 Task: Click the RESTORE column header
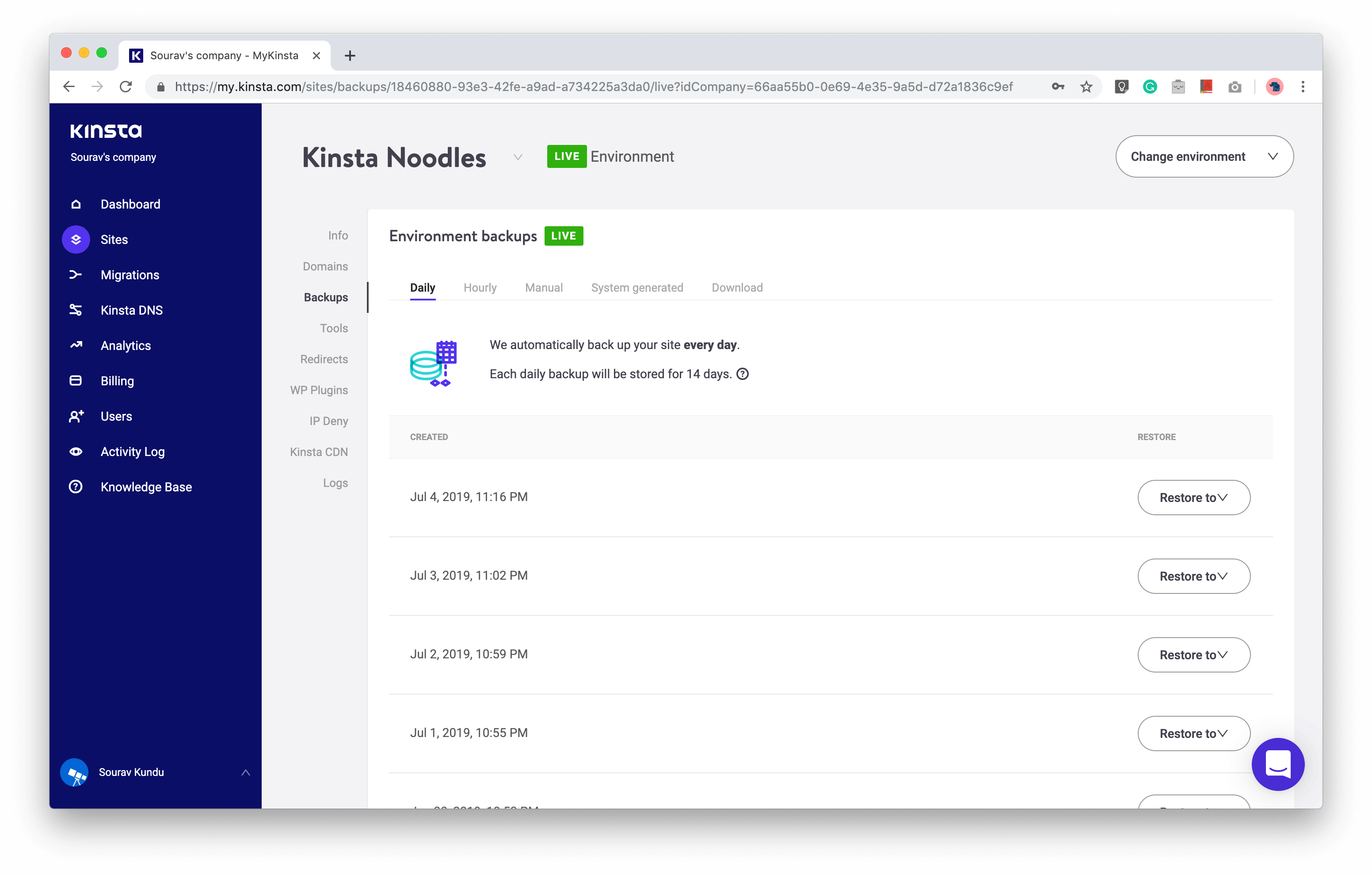pyautogui.click(x=1156, y=437)
